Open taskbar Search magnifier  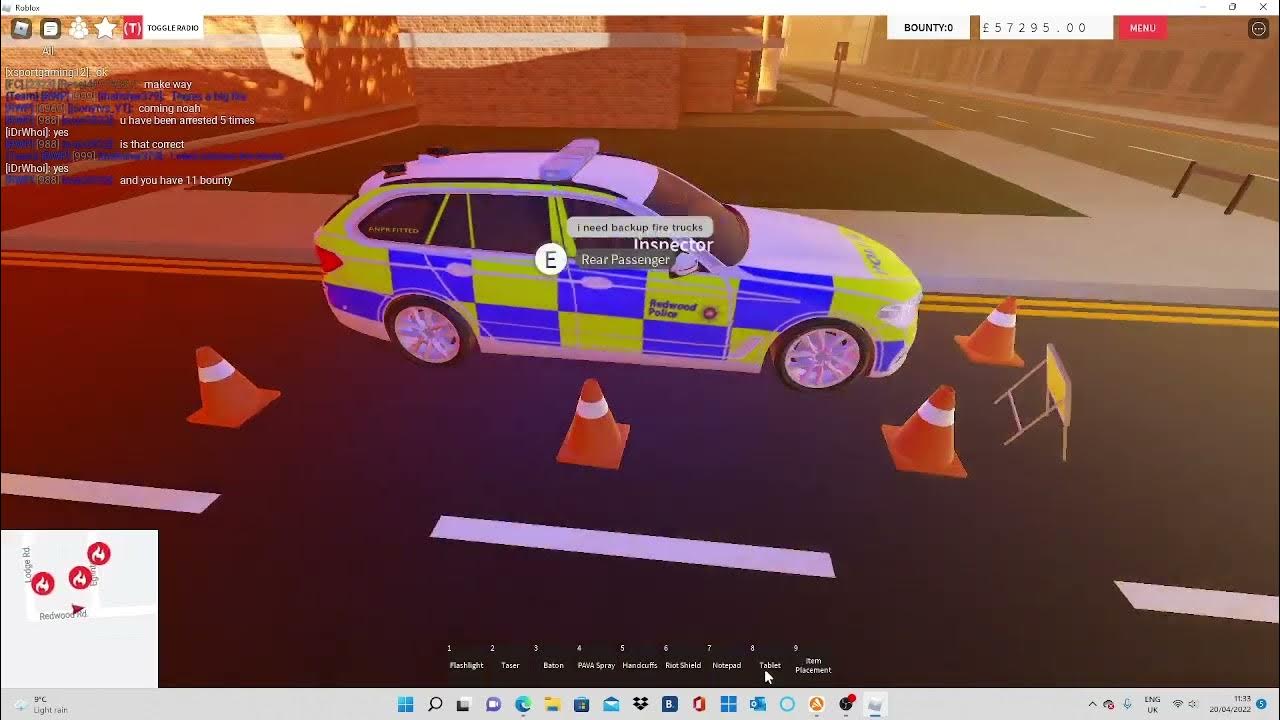435,704
